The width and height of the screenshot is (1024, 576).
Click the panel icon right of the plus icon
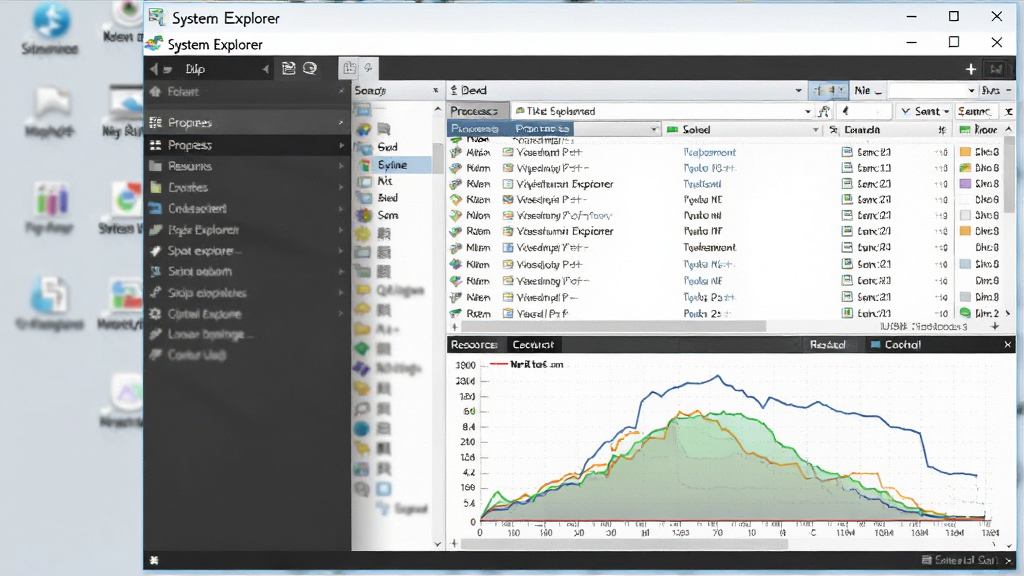(x=996, y=69)
